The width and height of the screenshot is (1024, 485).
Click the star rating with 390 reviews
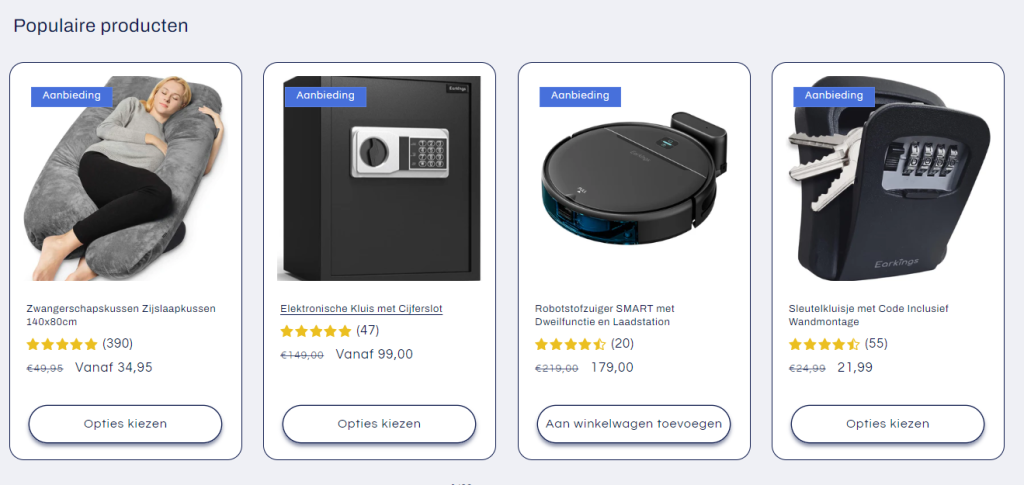coord(80,344)
